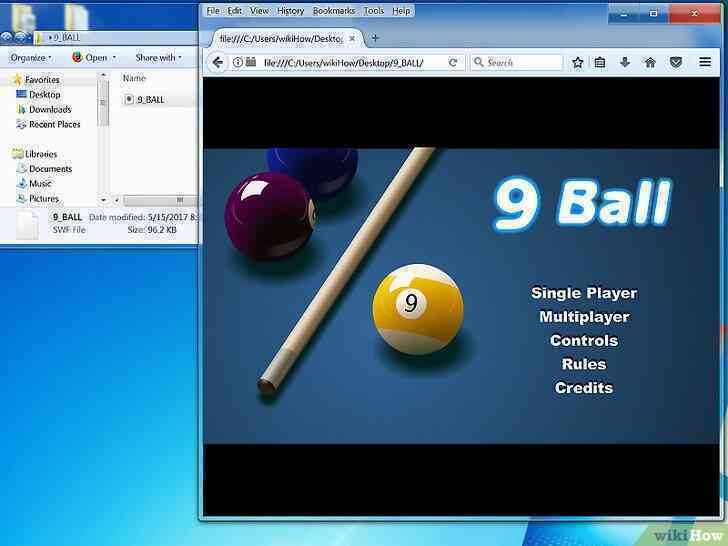Click the search magnifier icon in search box
This screenshot has height=546, width=728.
479,62
